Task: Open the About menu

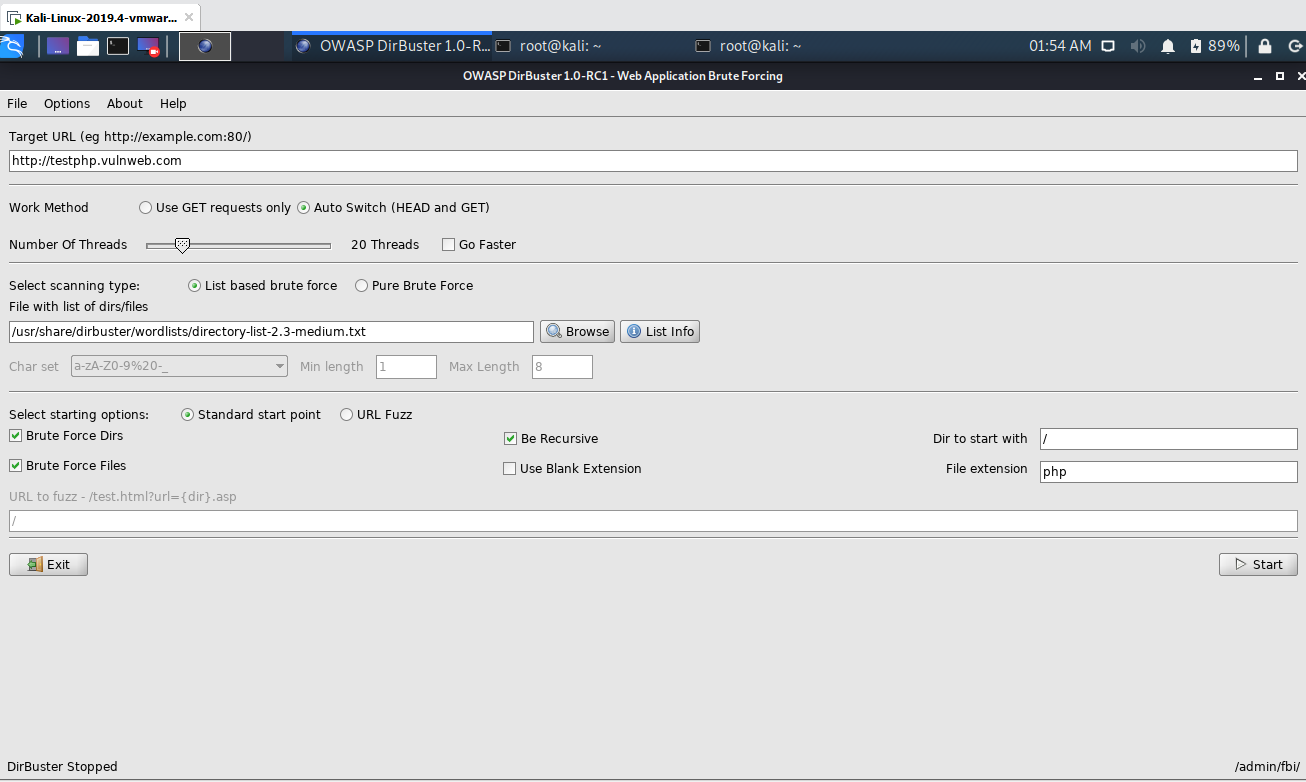Action: coord(125,104)
